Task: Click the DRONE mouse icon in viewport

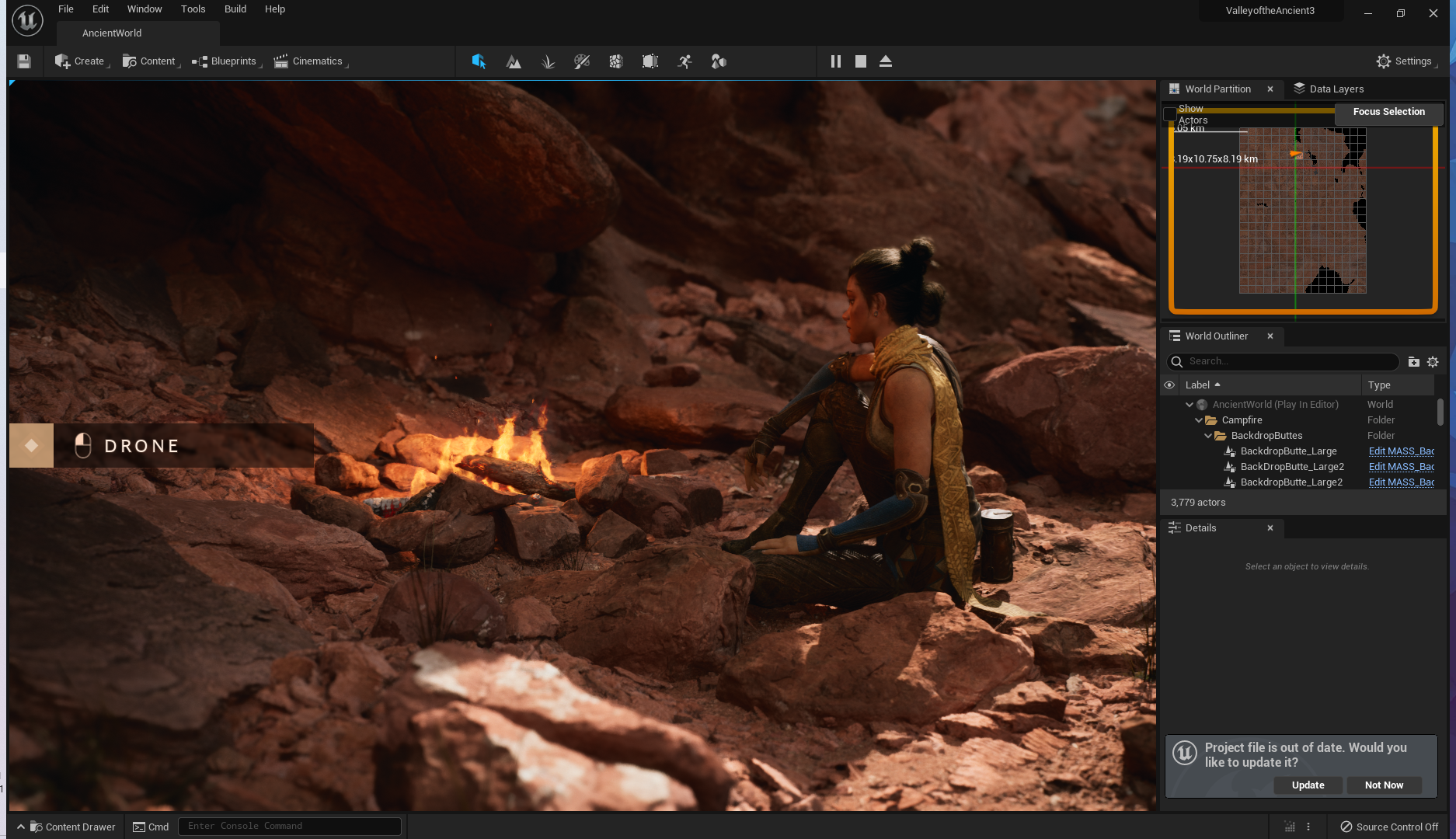Action: pyautogui.click(x=83, y=446)
